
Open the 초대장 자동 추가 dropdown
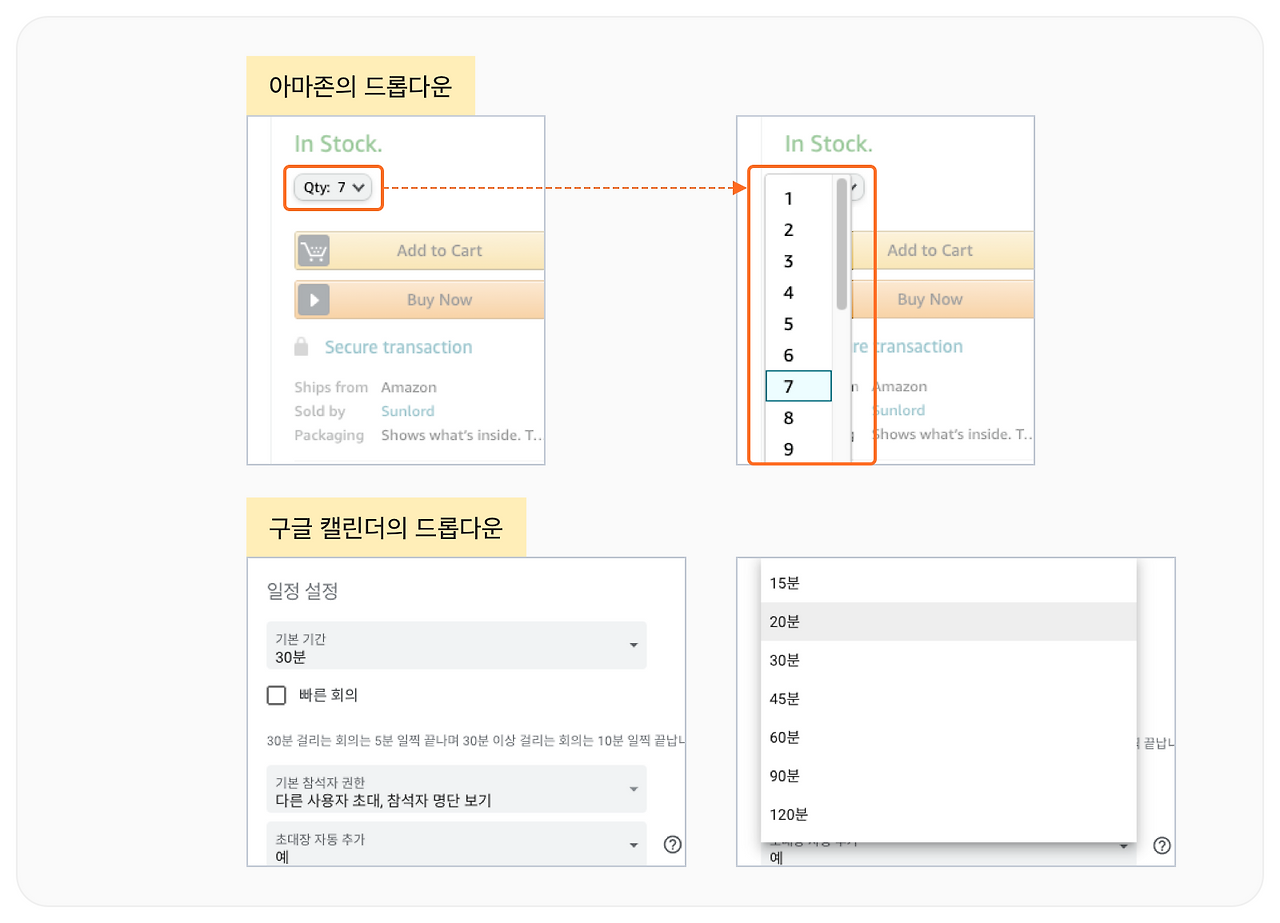[456, 844]
